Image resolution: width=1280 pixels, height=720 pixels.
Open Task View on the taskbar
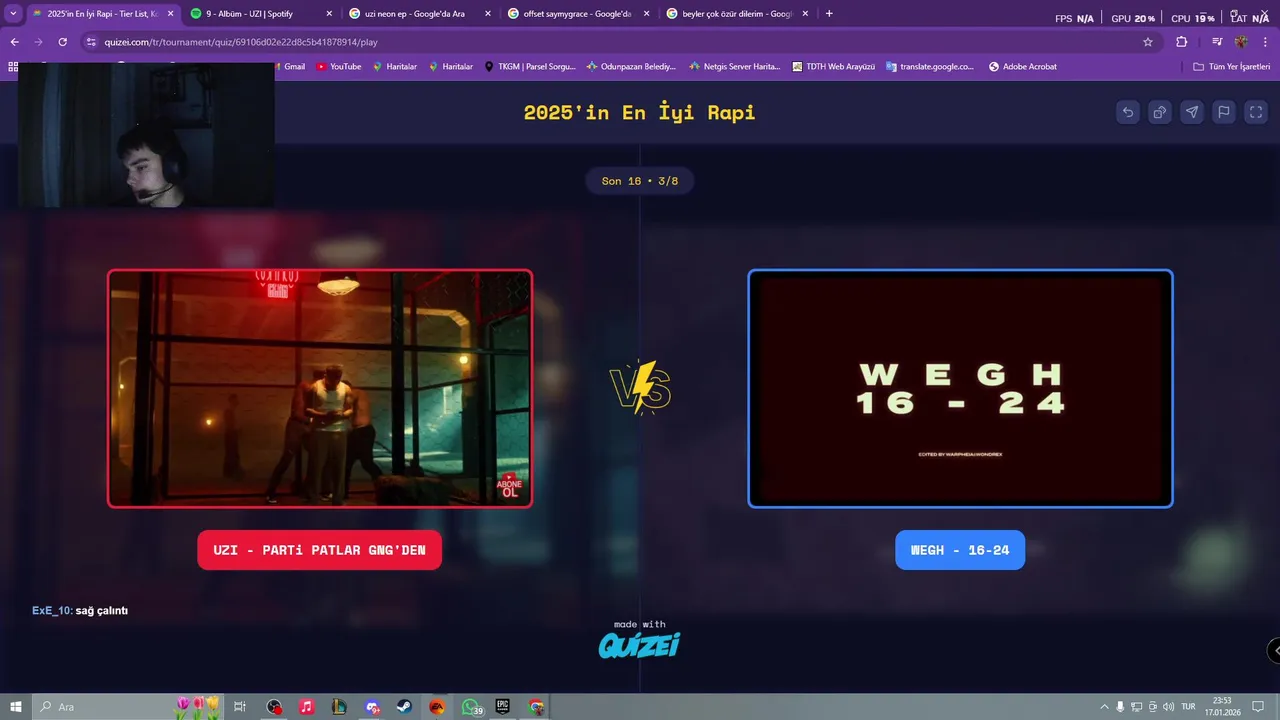point(240,707)
